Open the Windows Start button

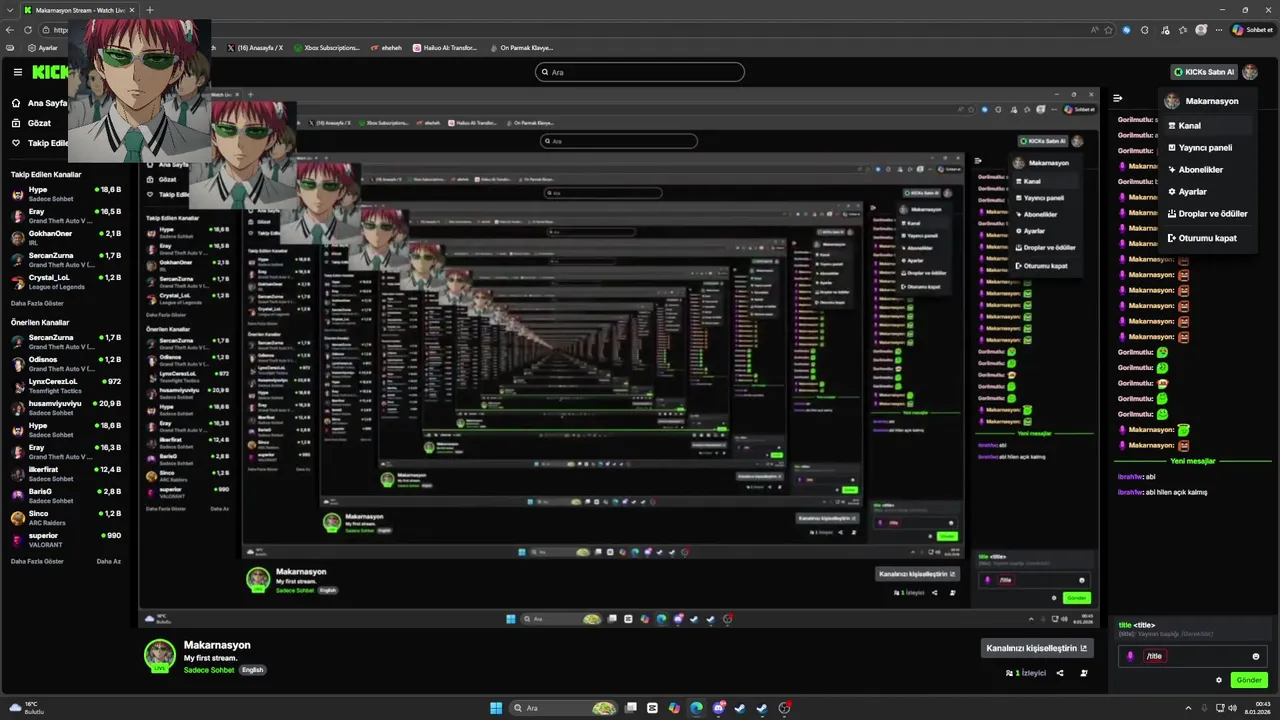(496, 708)
